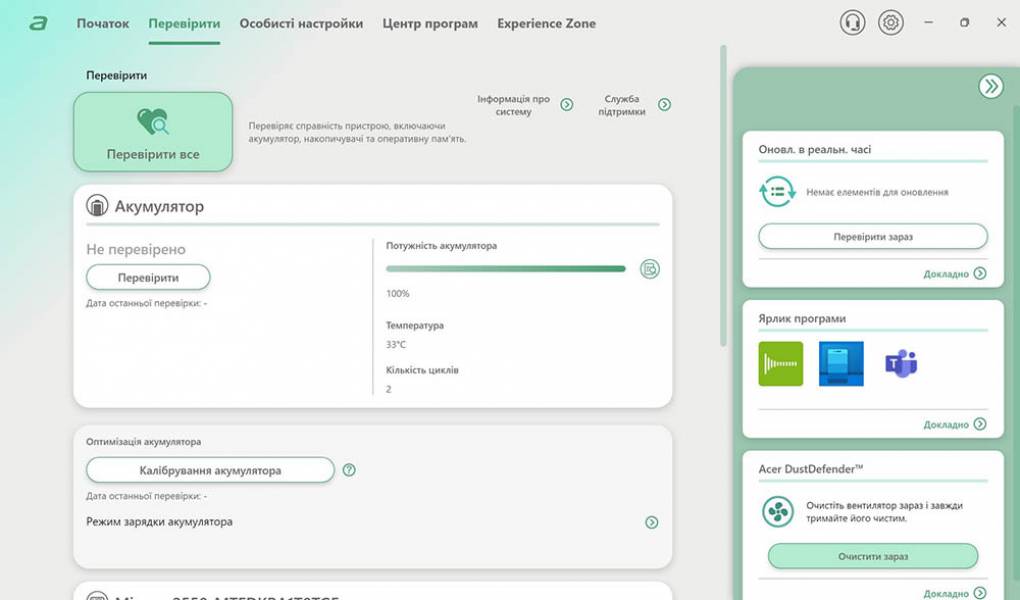Click the battery details icon beside capacity bar

(650, 268)
